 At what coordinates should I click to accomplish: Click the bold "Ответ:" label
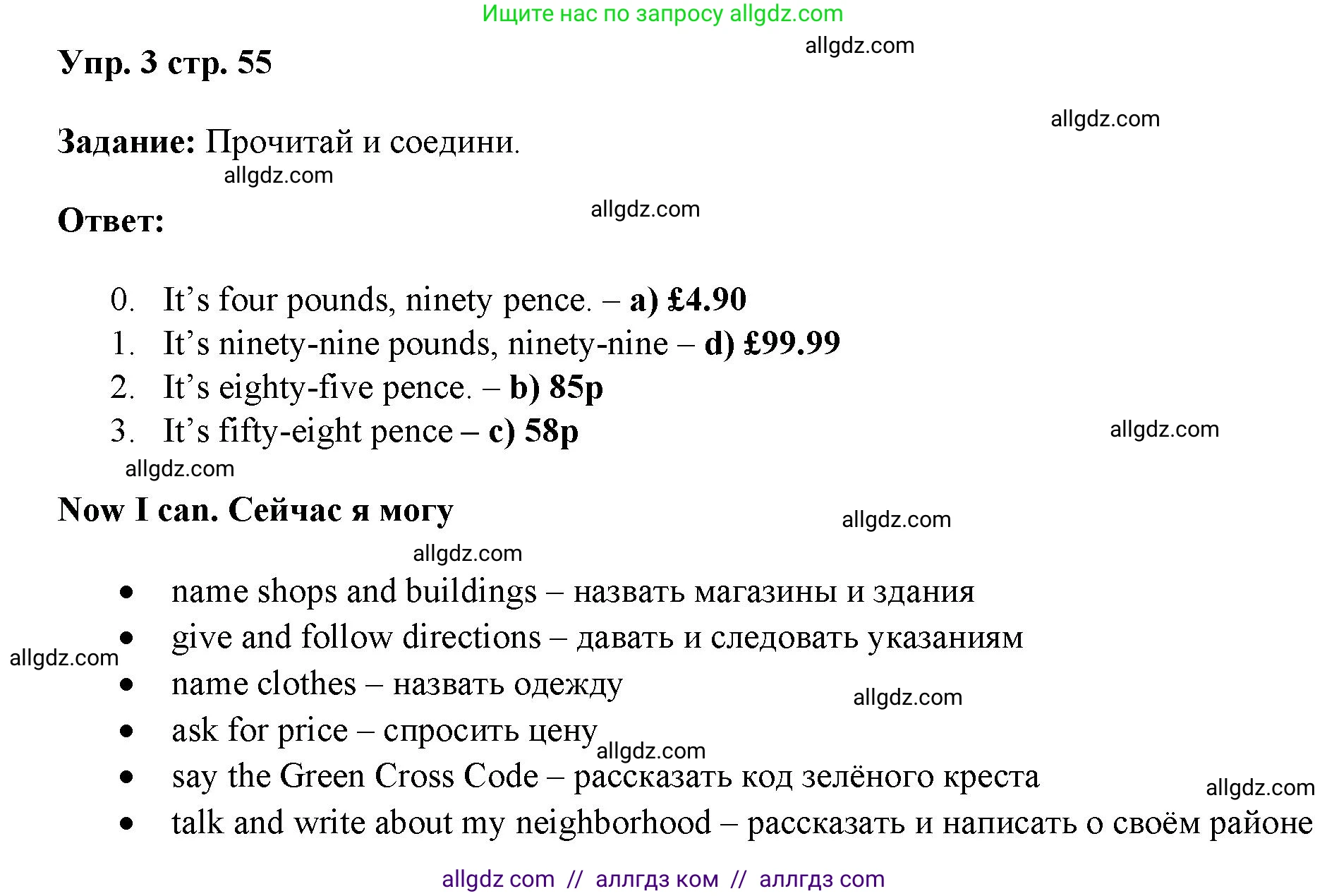pos(111,221)
